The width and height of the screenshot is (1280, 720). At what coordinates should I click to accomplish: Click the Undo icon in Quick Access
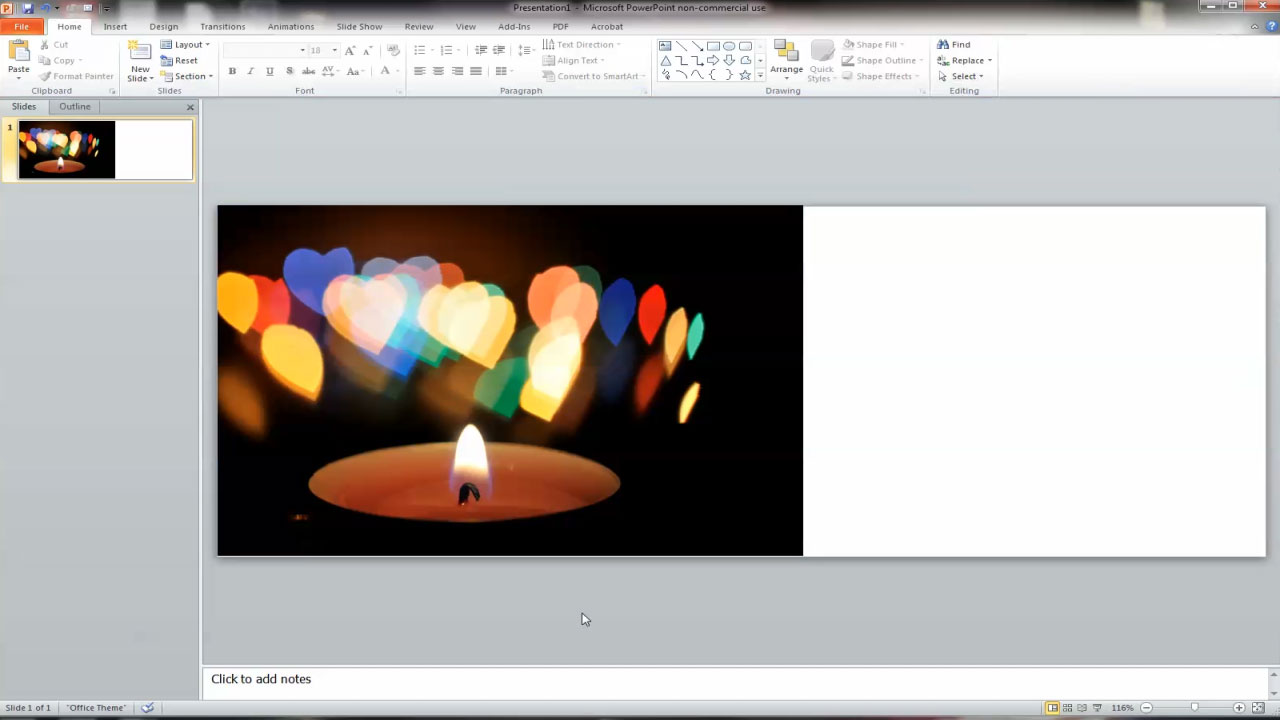tap(46, 8)
